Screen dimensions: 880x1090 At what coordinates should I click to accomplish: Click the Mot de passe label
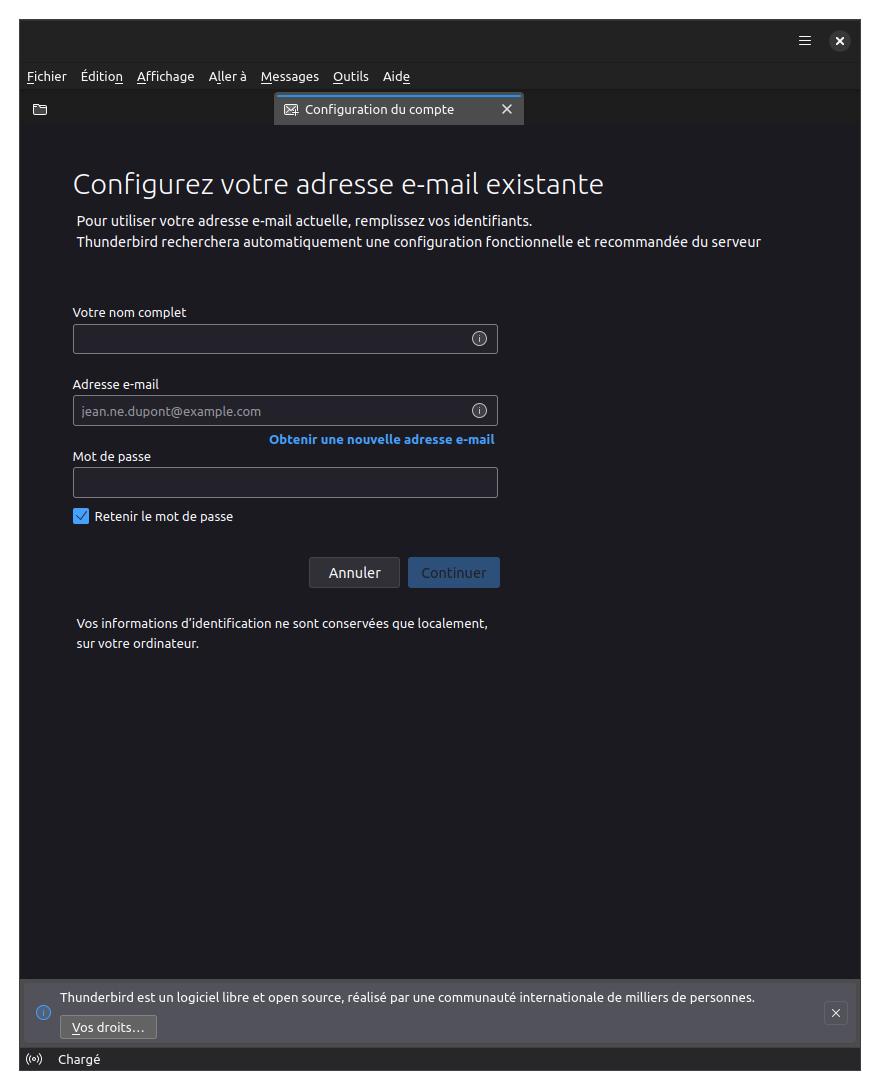[112, 457]
